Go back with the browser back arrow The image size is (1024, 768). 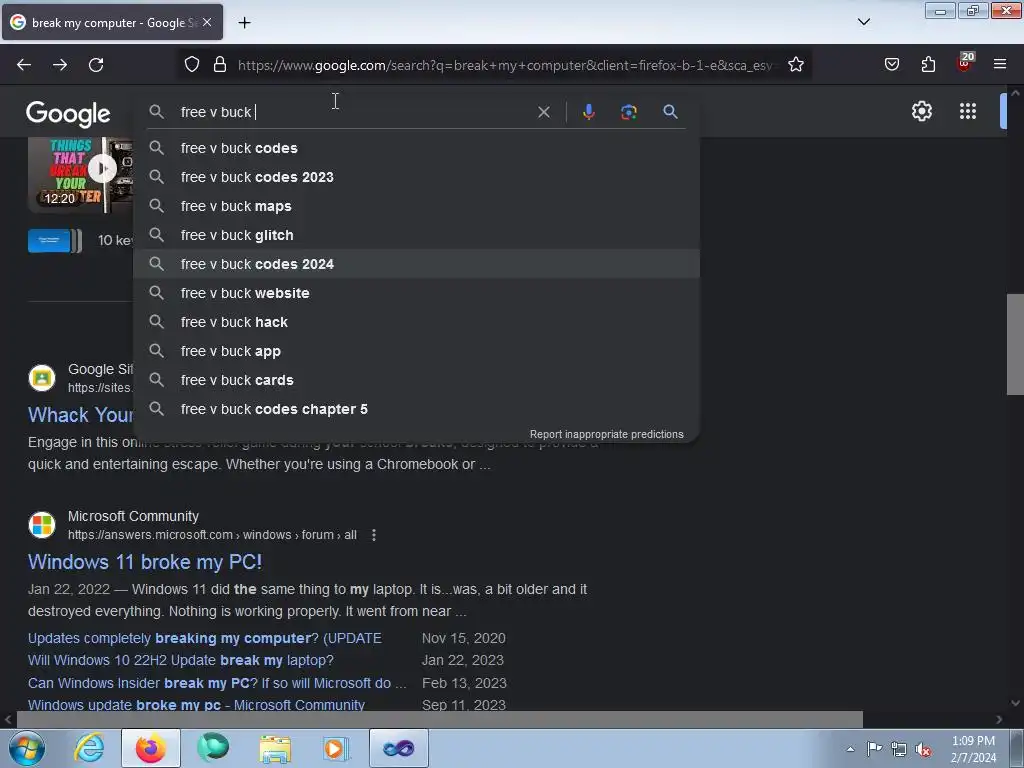pyautogui.click(x=24, y=65)
